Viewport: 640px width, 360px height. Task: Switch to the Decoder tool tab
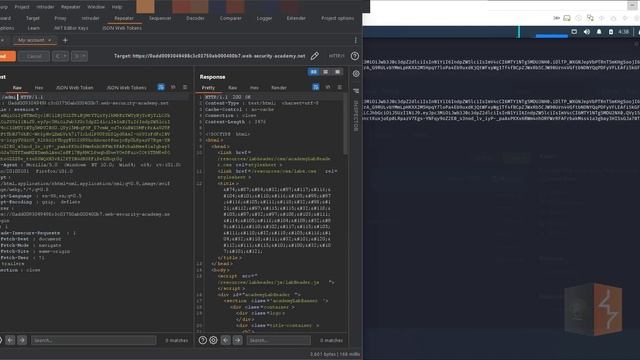point(195,18)
